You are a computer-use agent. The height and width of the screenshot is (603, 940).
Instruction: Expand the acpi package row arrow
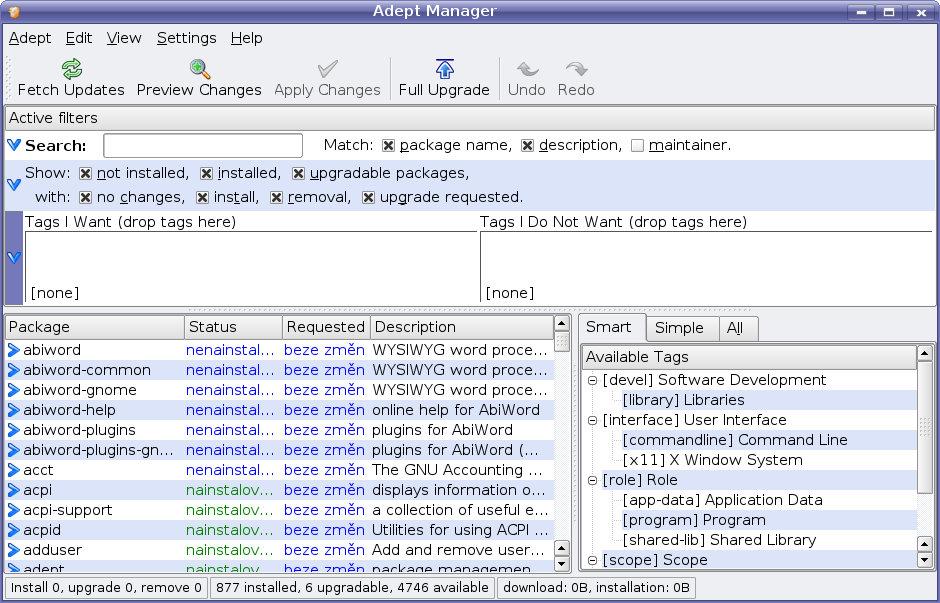[x=13, y=490]
